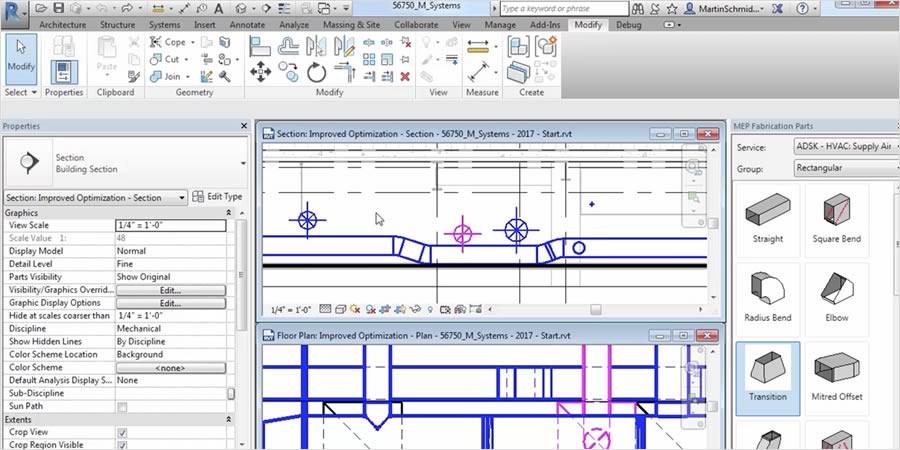Click the Array tool icon
This screenshot has height=450, width=900.
click(x=369, y=60)
